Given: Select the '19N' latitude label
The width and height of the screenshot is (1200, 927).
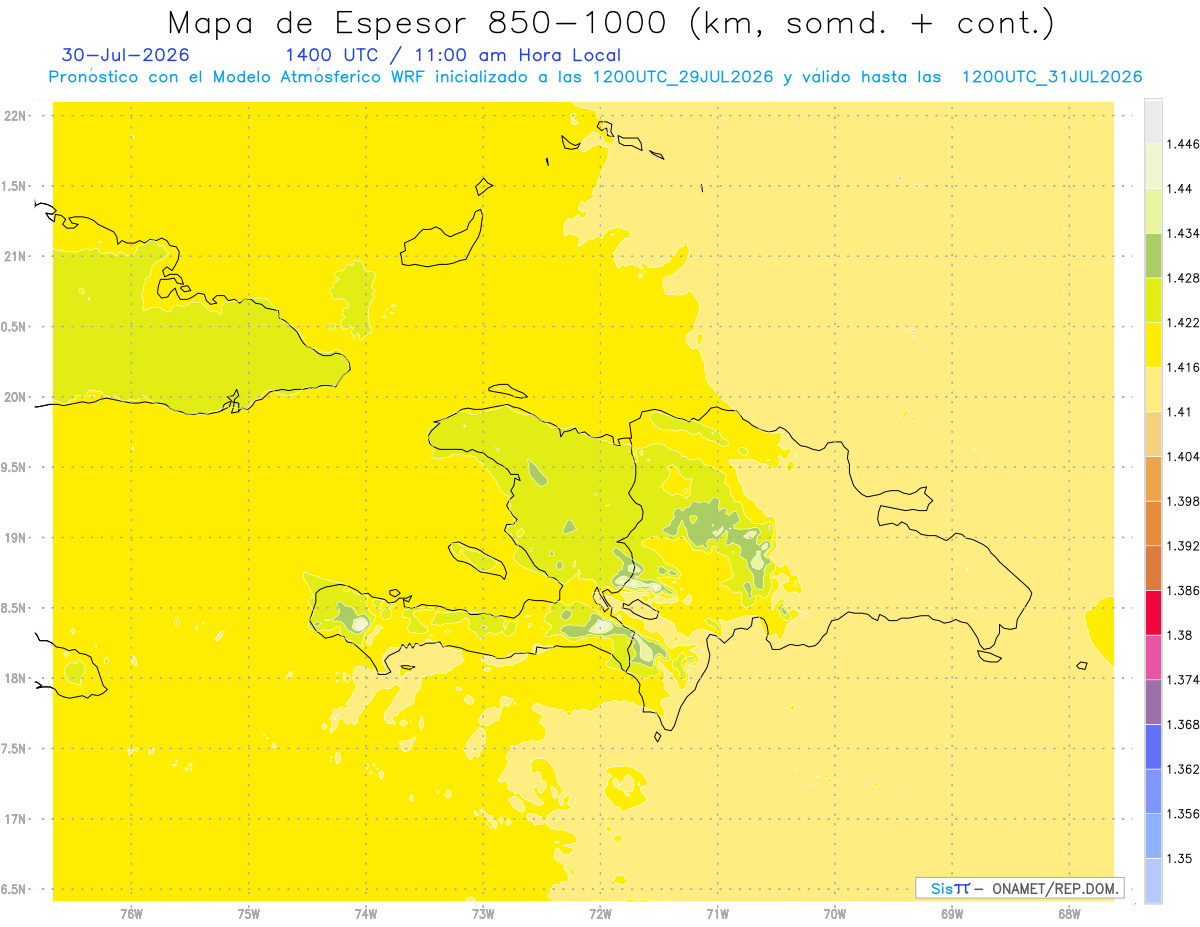Looking at the screenshot, I should (x=15, y=538).
